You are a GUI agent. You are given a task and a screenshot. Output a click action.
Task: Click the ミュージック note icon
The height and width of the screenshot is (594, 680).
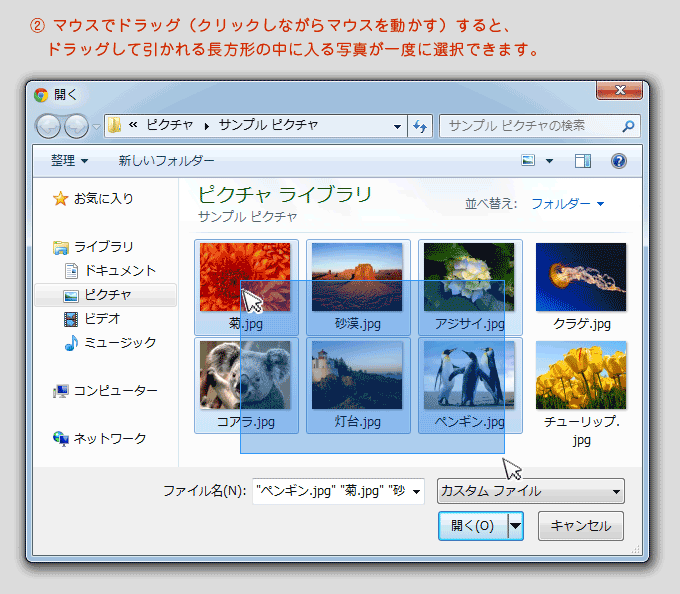click(x=71, y=343)
